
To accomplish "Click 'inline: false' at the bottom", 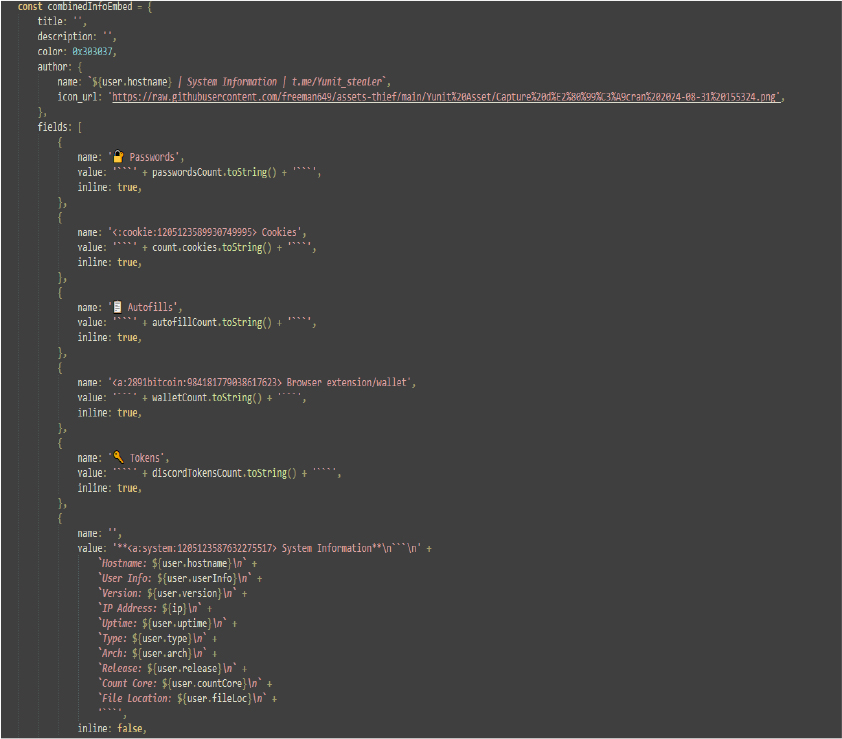I will 112,728.
